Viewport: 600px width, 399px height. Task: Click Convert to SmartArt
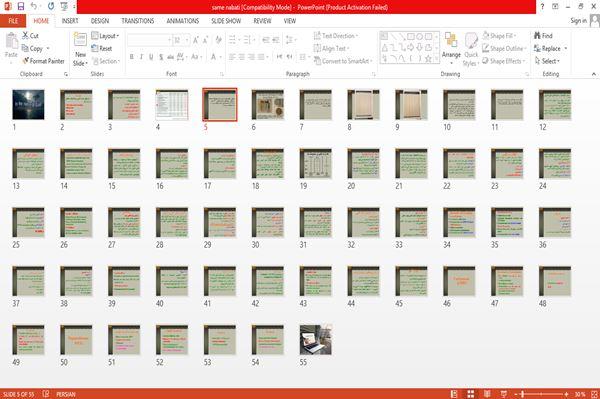343,61
